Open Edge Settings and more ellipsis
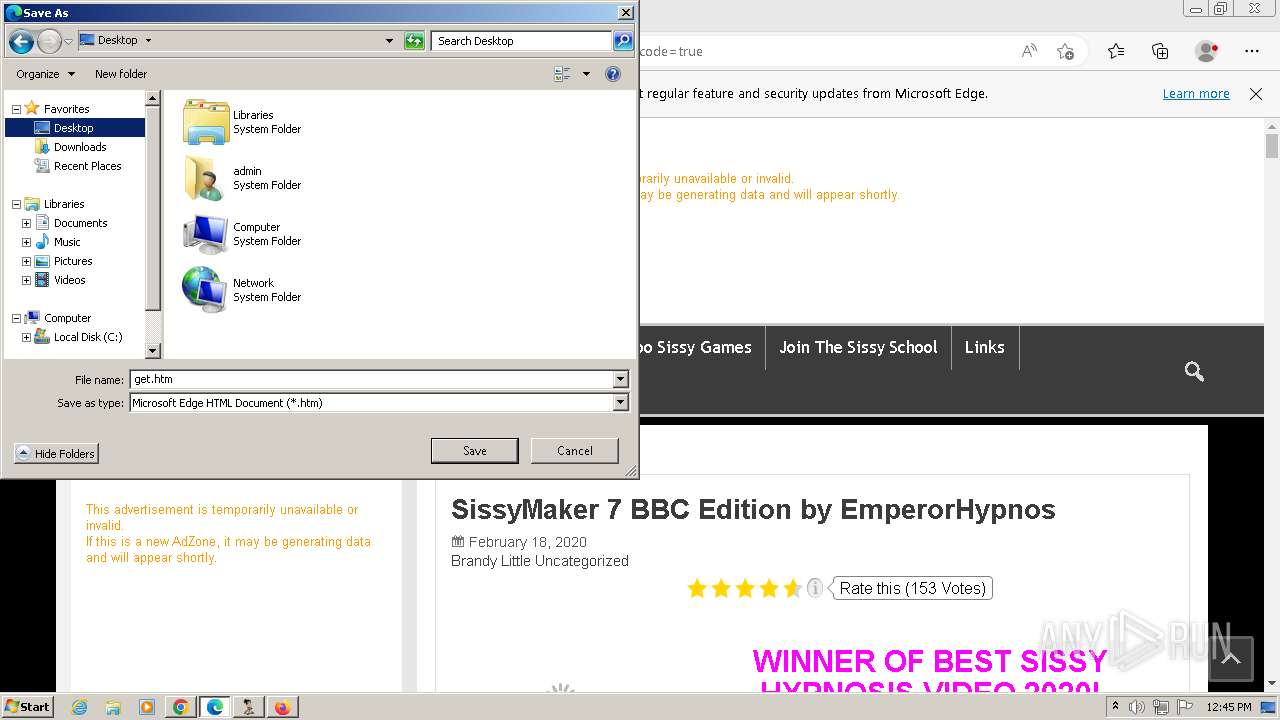Image resolution: width=1280 pixels, height=720 pixels. (x=1252, y=51)
